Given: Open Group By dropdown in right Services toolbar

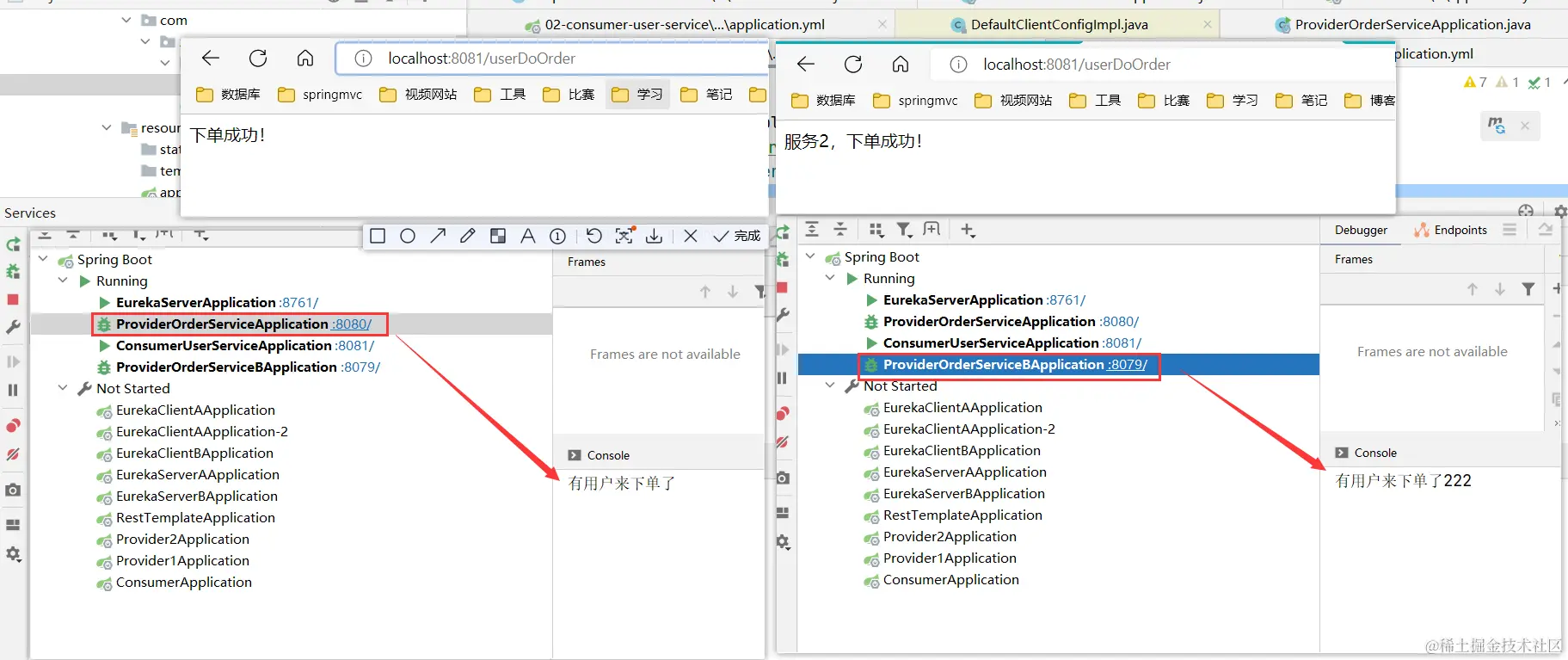Looking at the screenshot, I should (x=876, y=229).
